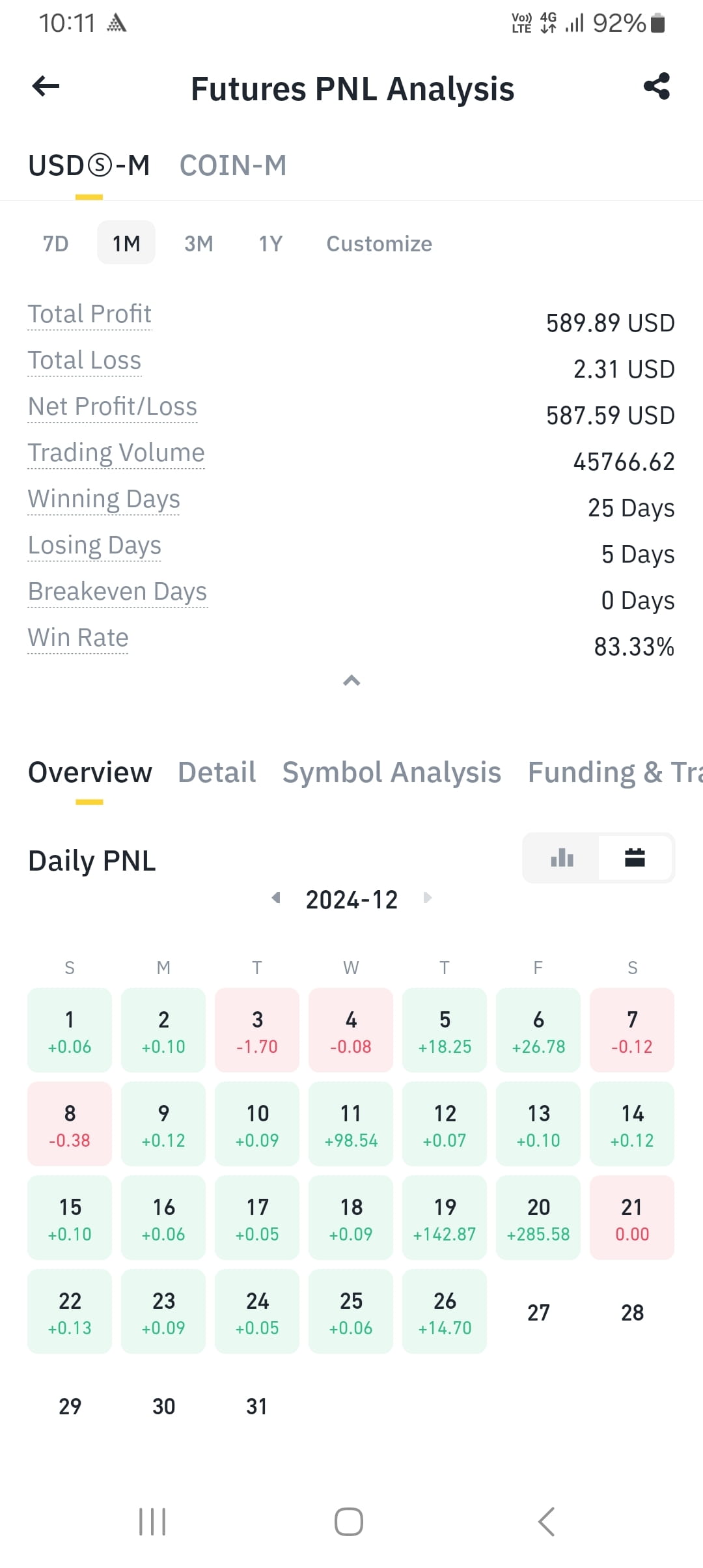
Task: Open Android recent apps button
Action: tap(152, 1522)
